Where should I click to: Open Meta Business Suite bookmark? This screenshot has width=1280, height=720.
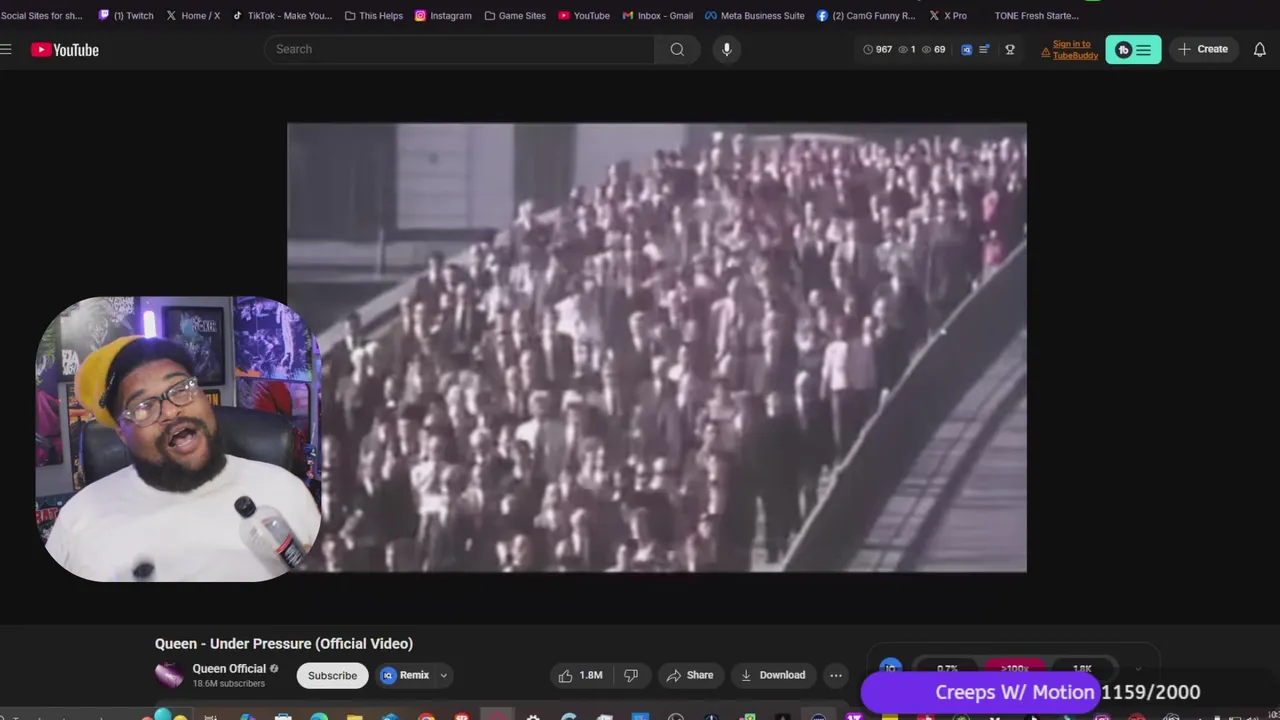point(754,15)
